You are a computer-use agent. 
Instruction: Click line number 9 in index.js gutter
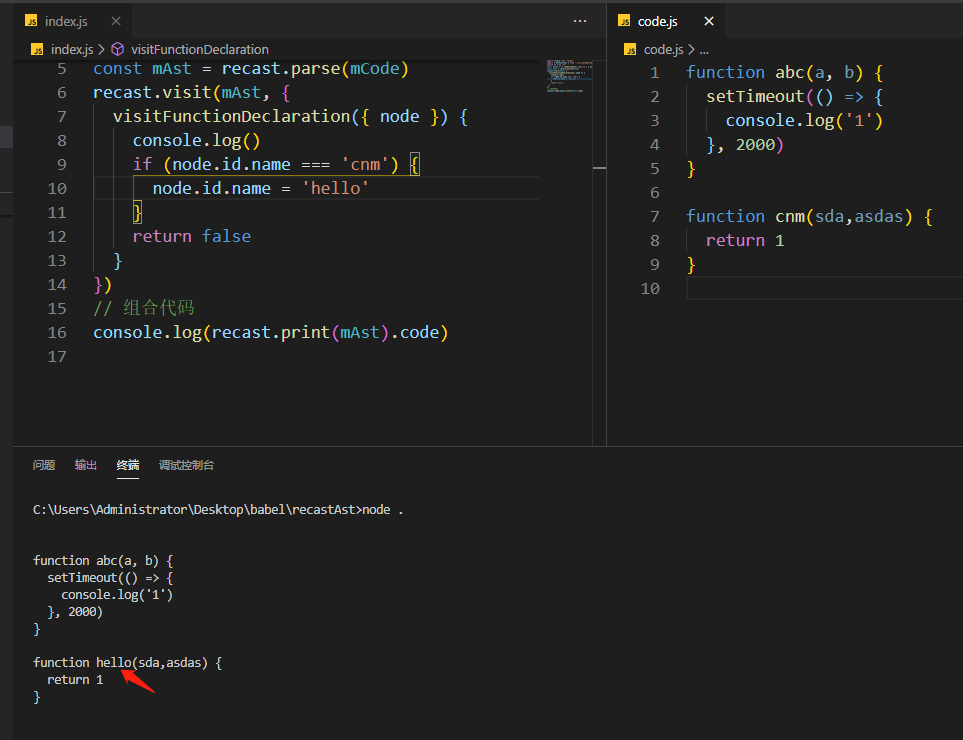click(61, 165)
